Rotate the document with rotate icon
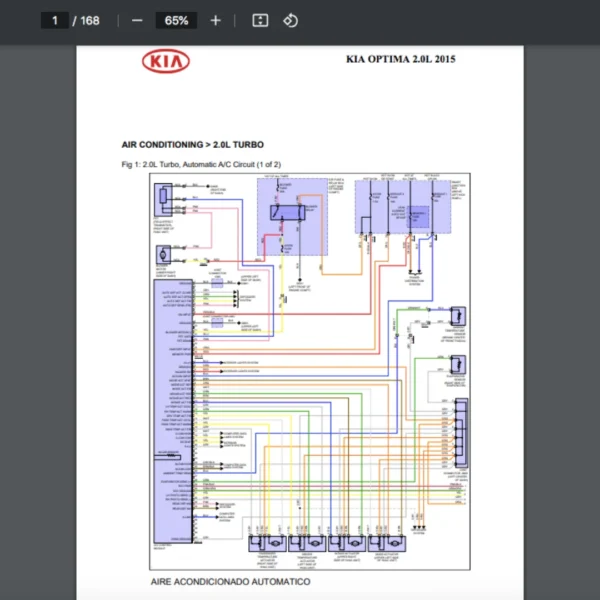The width and height of the screenshot is (600, 600). click(290, 21)
